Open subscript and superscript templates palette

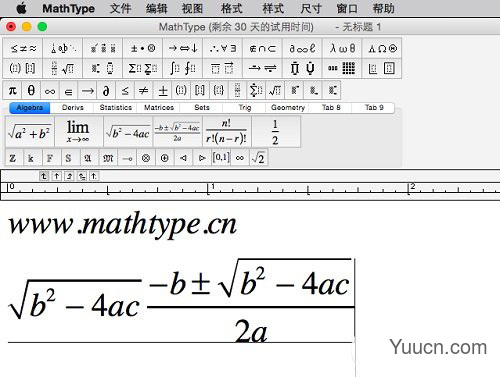pos(103,69)
